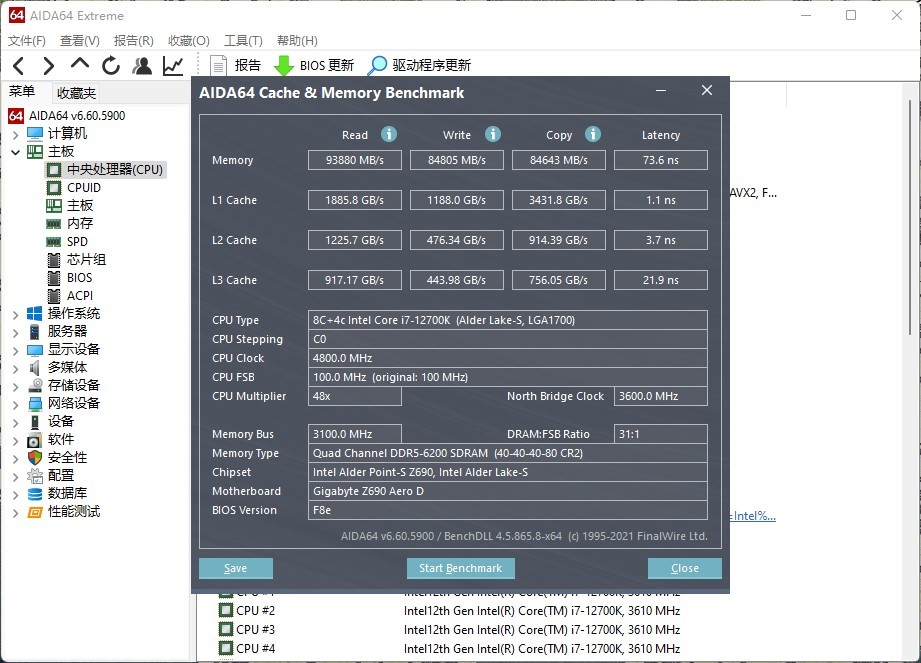Open the benchmark chart toolbar icon

[x=171, y=65]
